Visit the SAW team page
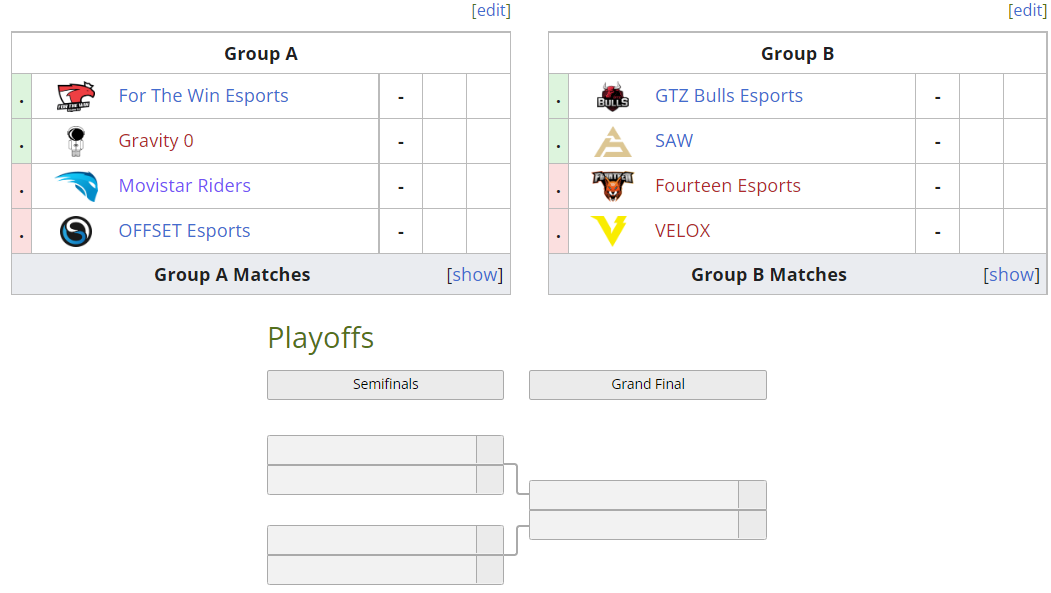 coord(673,140)
